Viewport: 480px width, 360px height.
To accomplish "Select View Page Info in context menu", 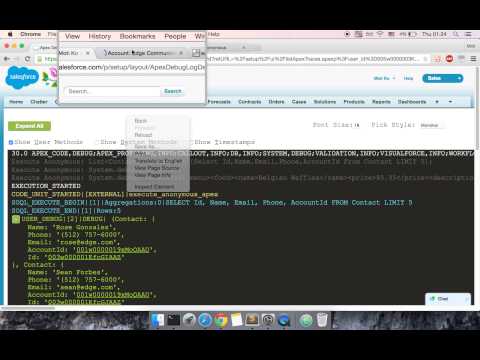I will click(153, 175).
